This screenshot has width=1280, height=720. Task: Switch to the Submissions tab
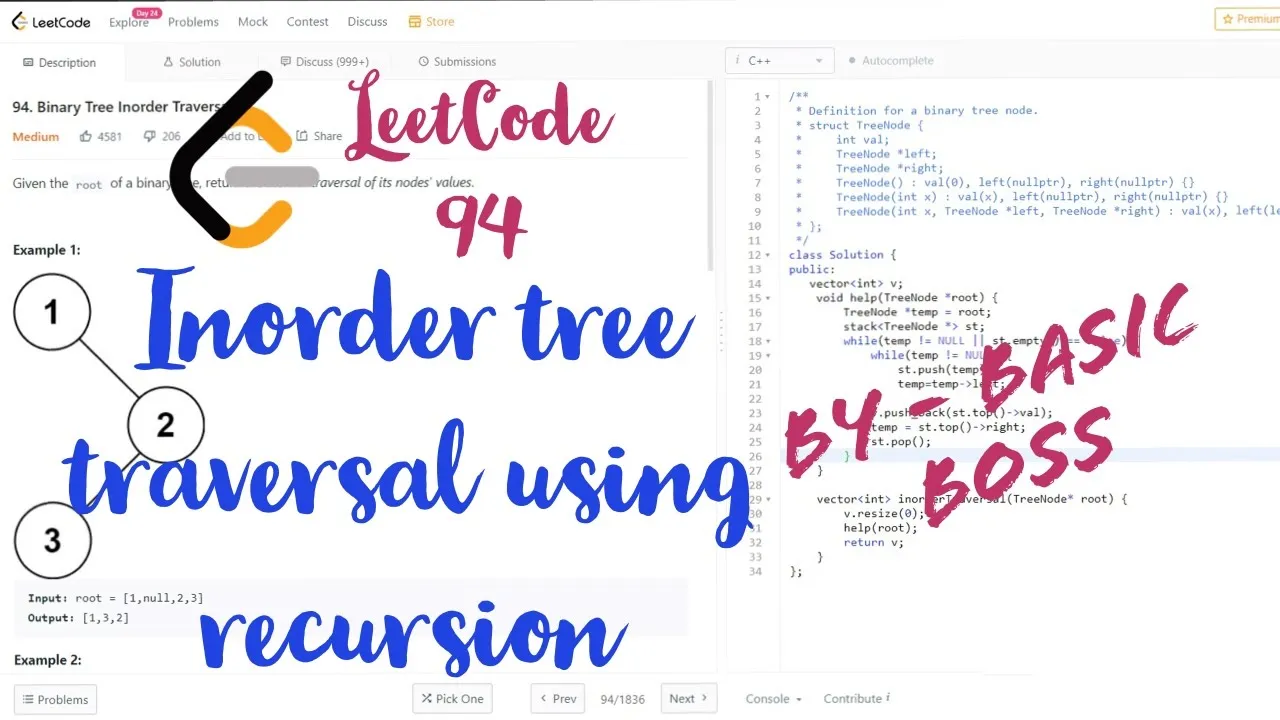click(457, 62)
